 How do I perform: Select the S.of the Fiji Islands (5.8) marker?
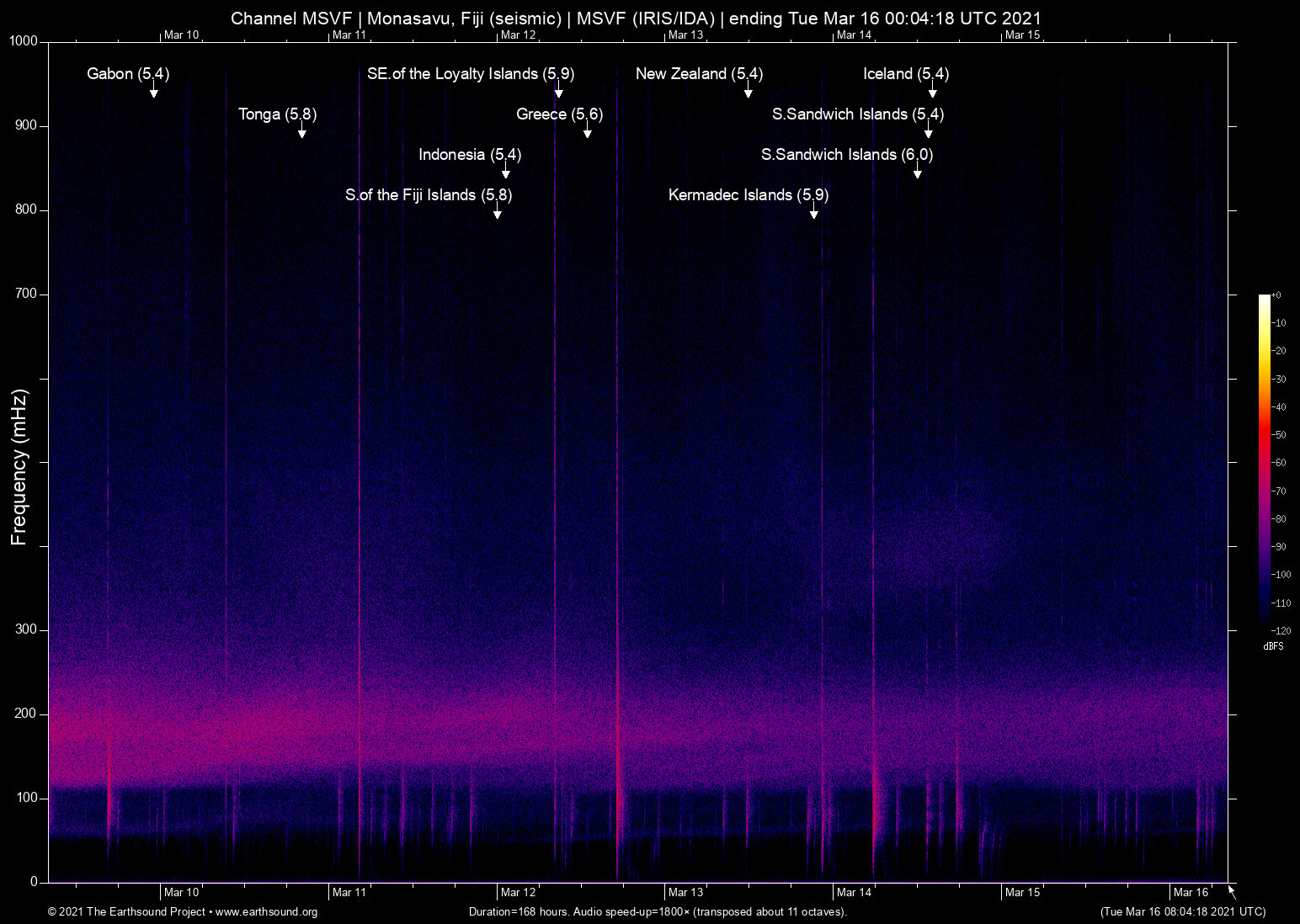coord(429,195)
